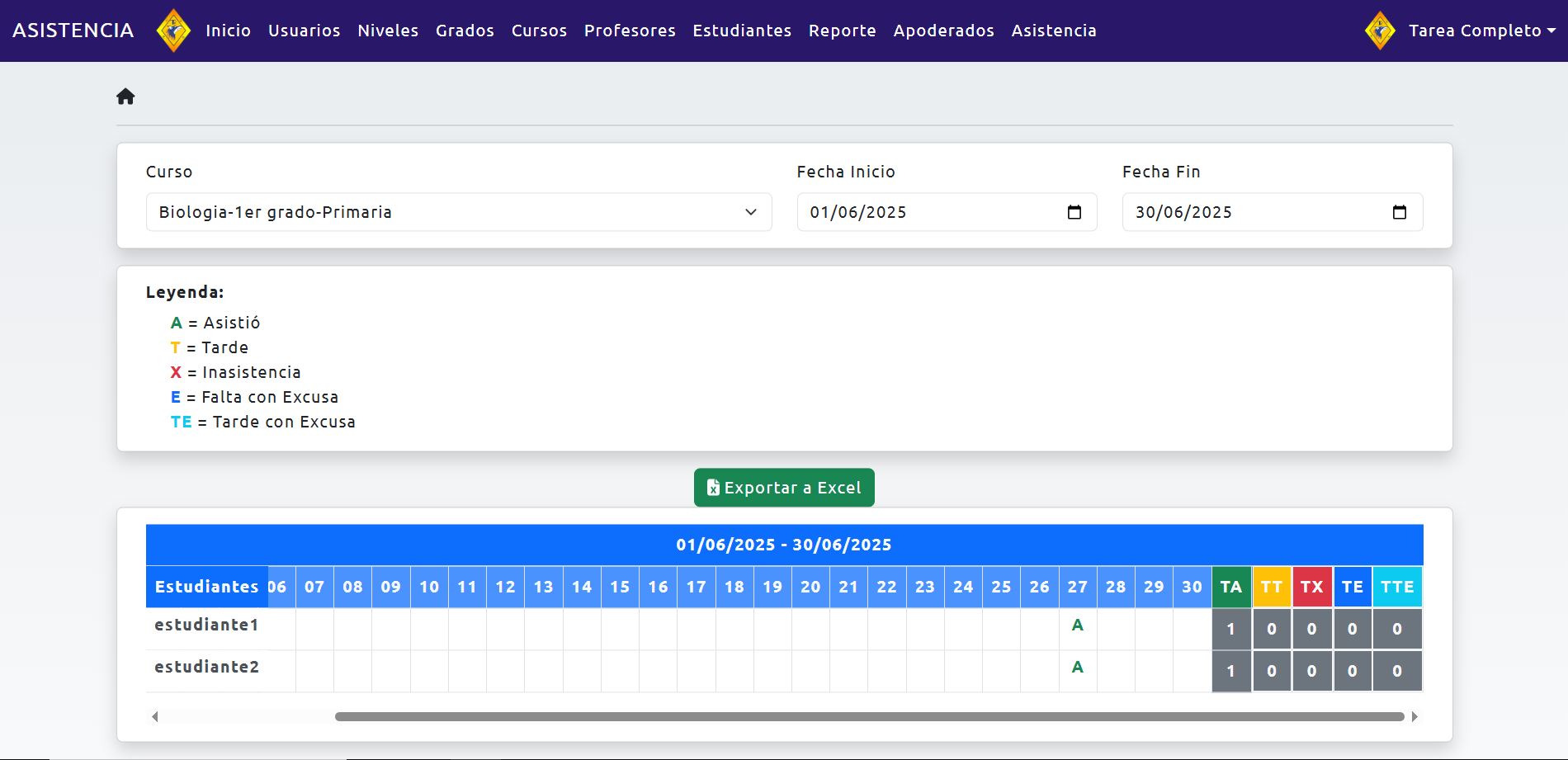Click the Fecha Inicio date field

click(933, 212)
